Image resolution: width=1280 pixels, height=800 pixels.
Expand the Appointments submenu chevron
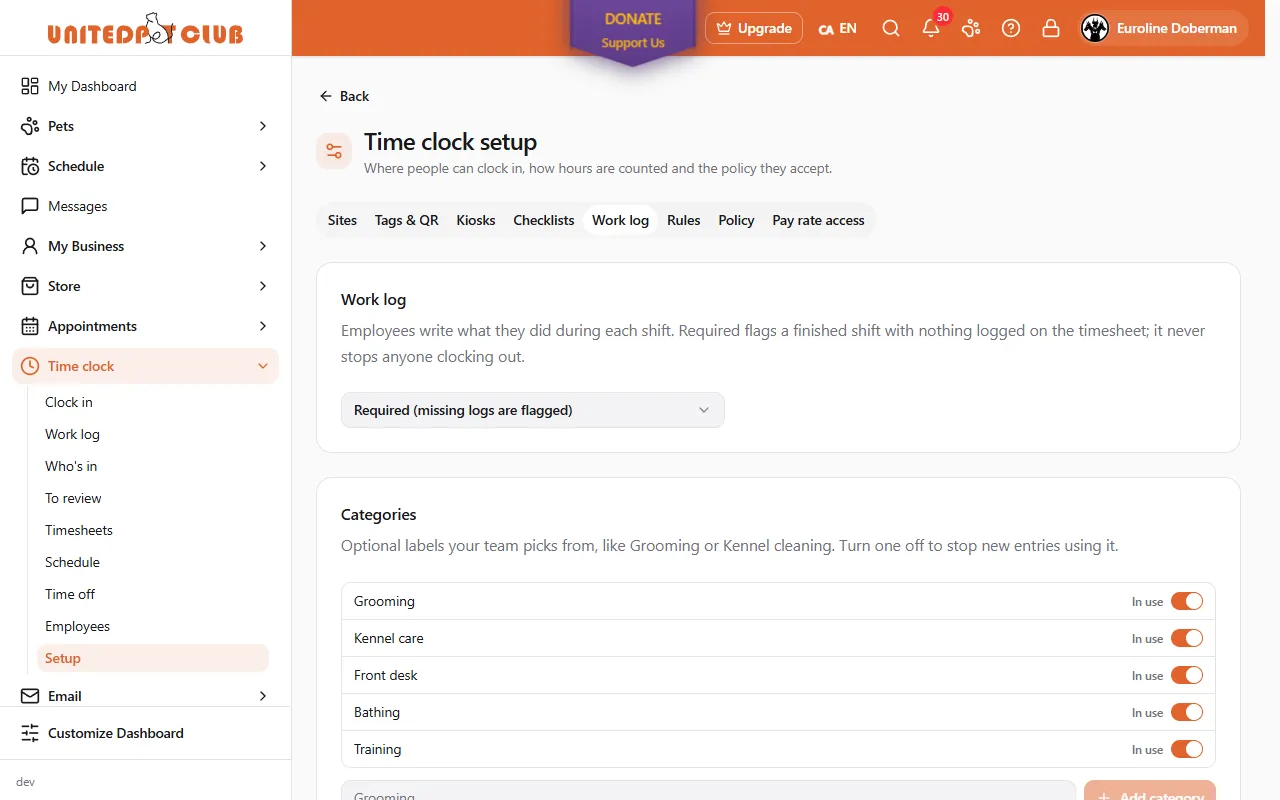point(263,326)
